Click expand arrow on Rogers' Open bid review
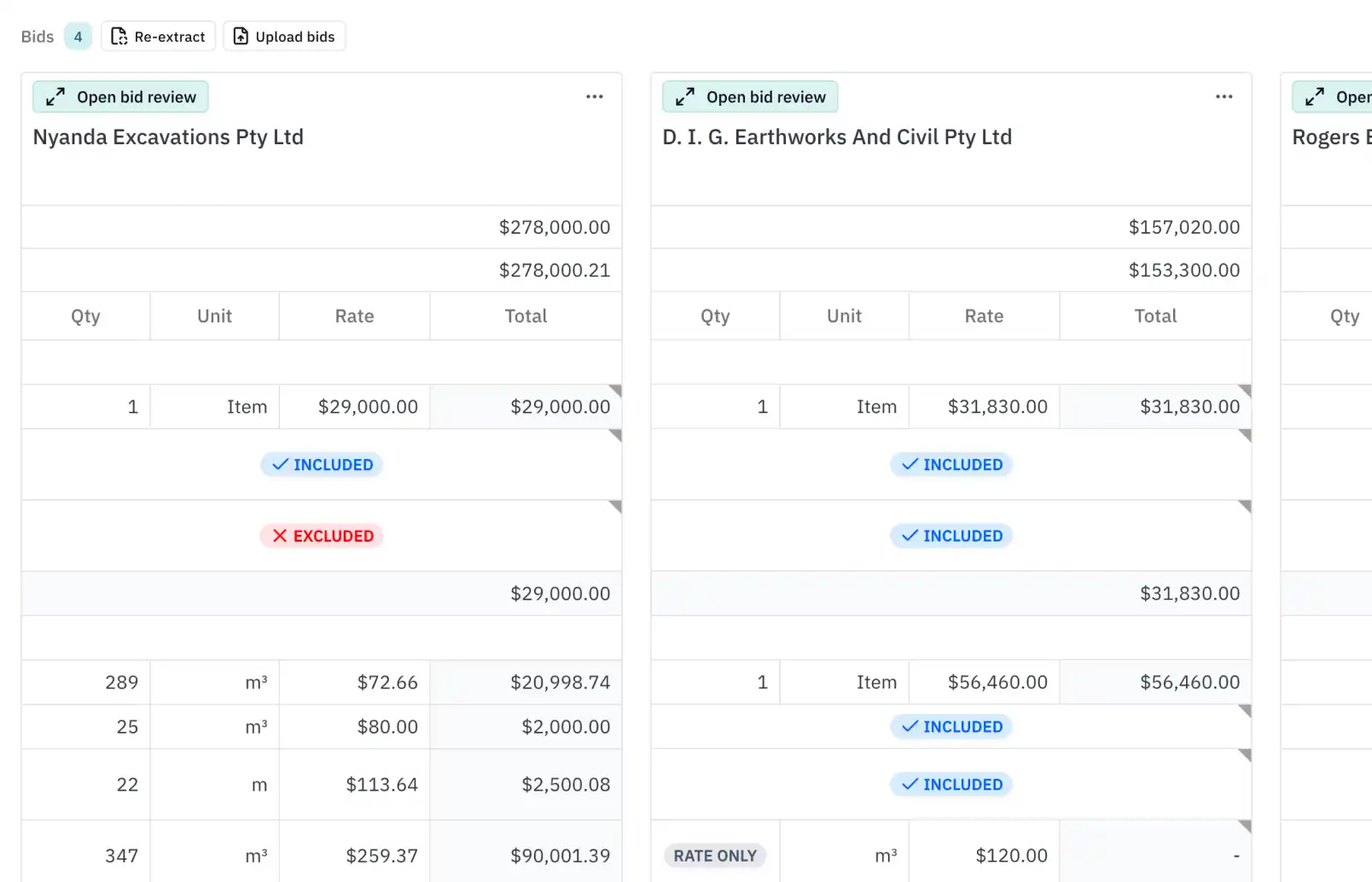 [x=1314, y=96]
